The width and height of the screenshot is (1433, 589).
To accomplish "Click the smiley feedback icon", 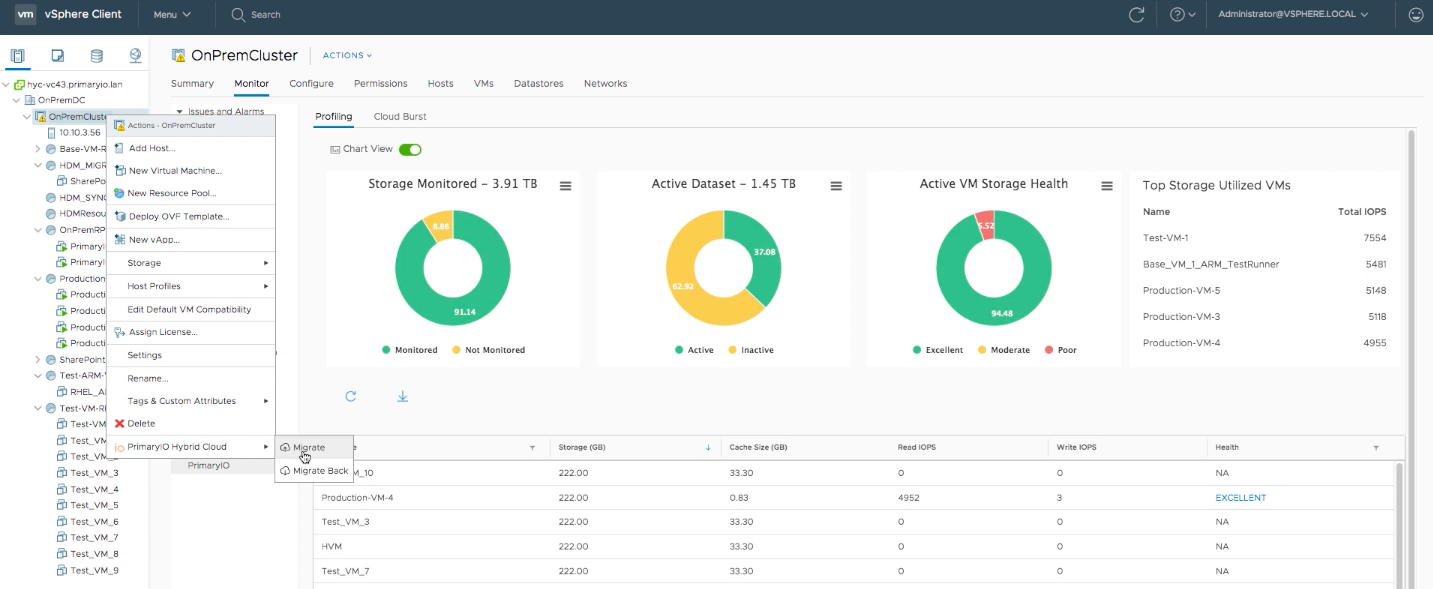I will tap(1416, 15).
